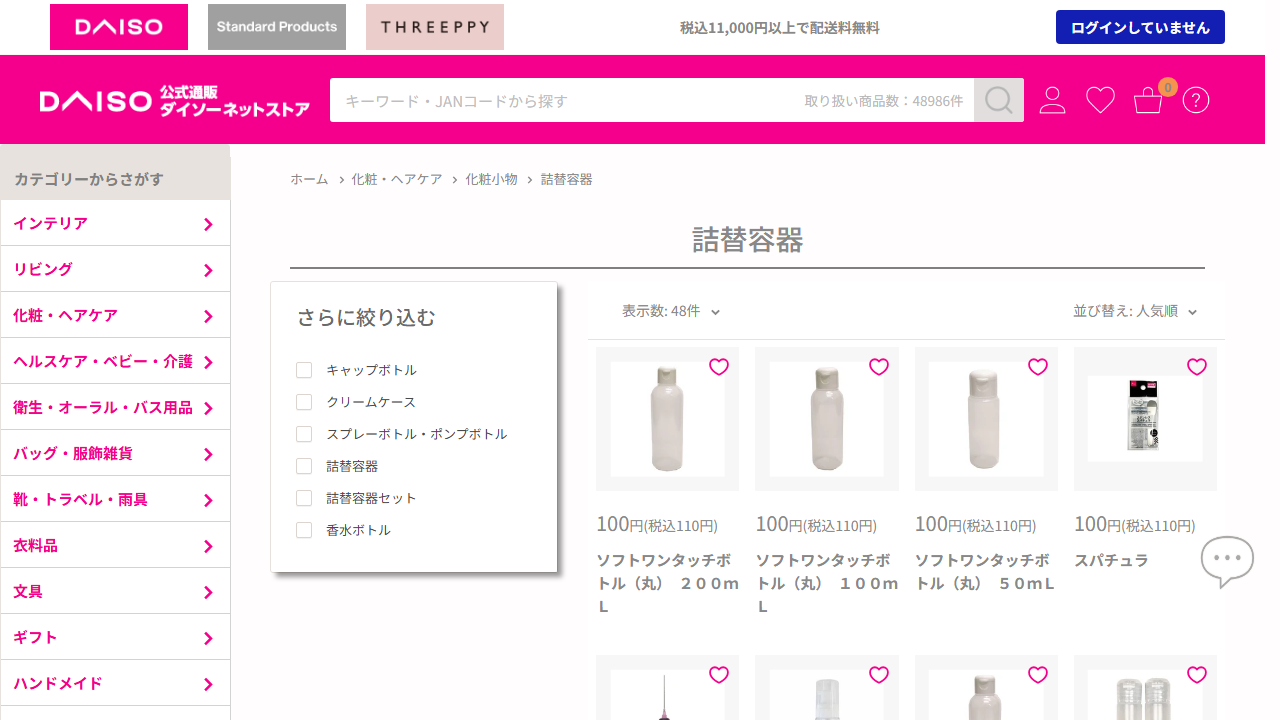
Task: Check the スプレーボトル・ポンプボトル filter
Action: (304, 434)
